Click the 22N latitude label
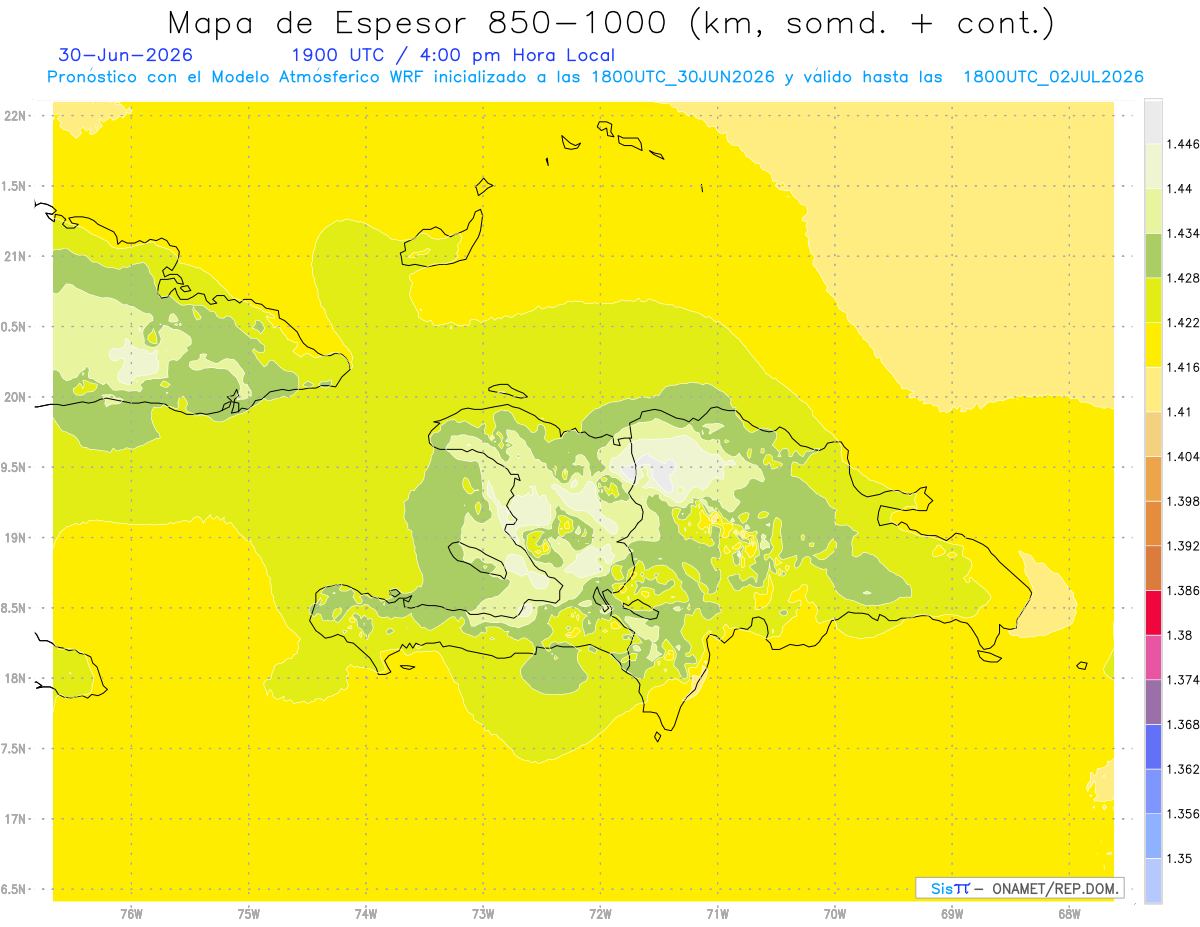 pos(16,116)
